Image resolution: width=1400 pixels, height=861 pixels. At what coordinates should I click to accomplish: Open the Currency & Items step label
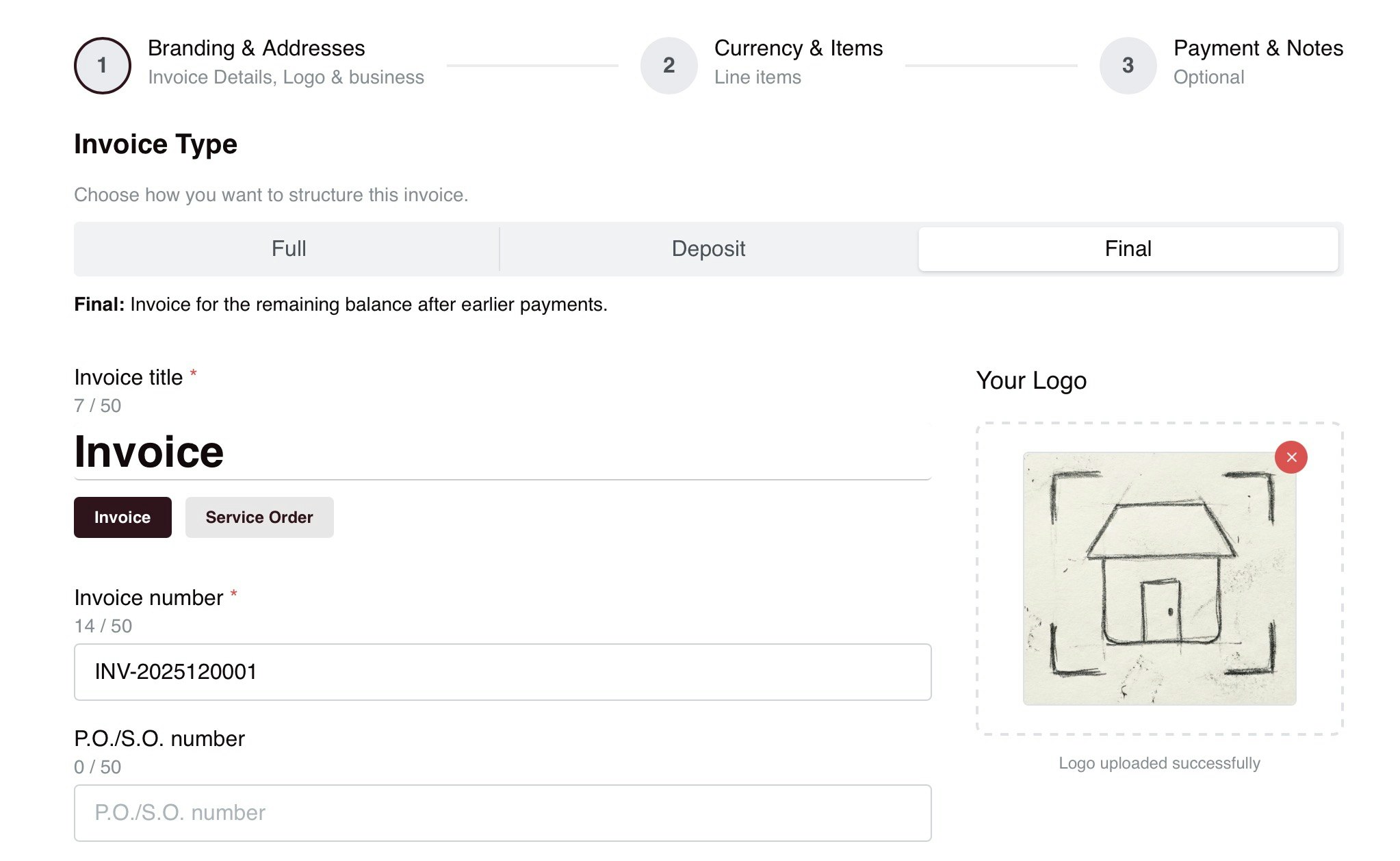[x=798, y=48]
